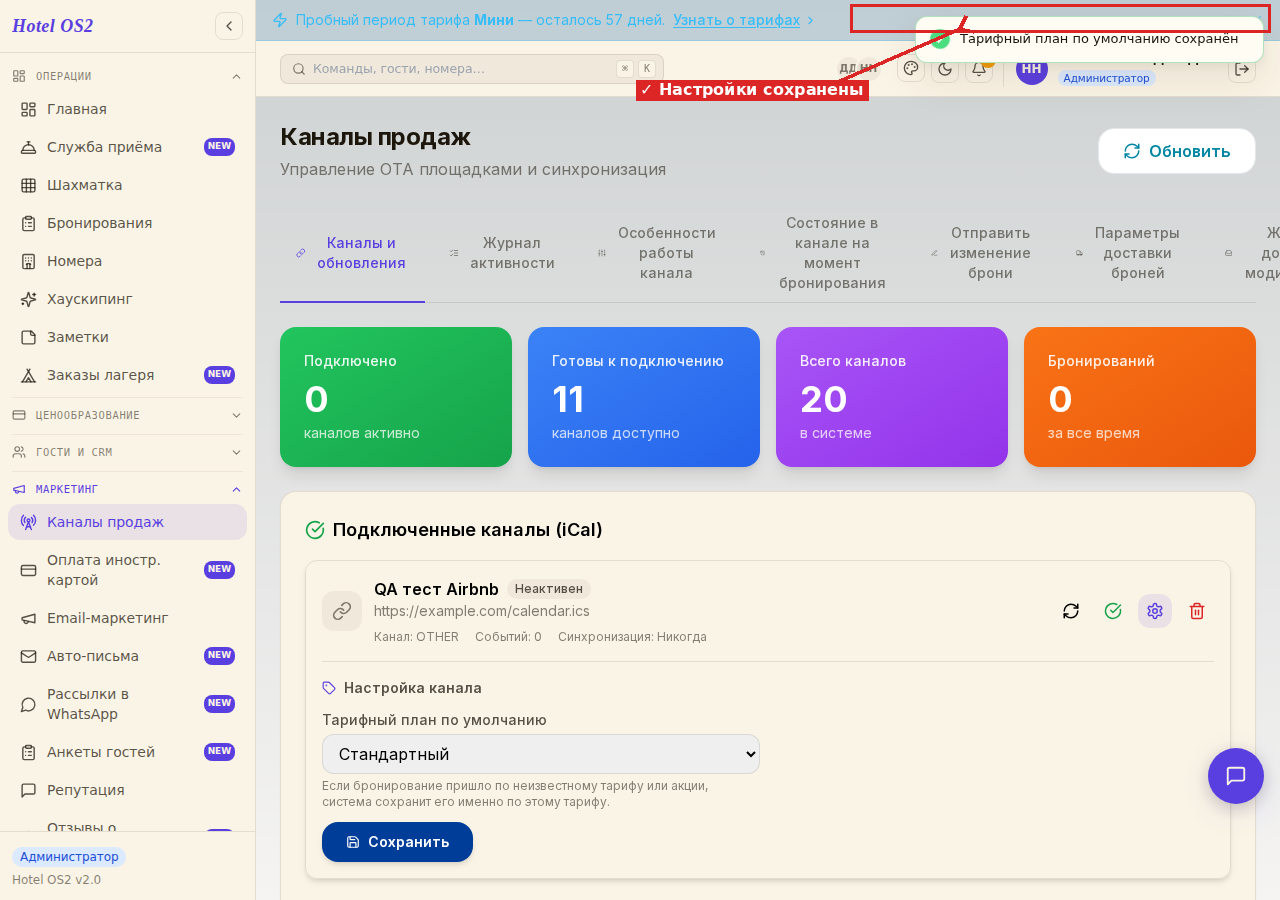This screenshot has width=1280, height=900.
Task: Click the Подключено green stats card
Action: 396,397
